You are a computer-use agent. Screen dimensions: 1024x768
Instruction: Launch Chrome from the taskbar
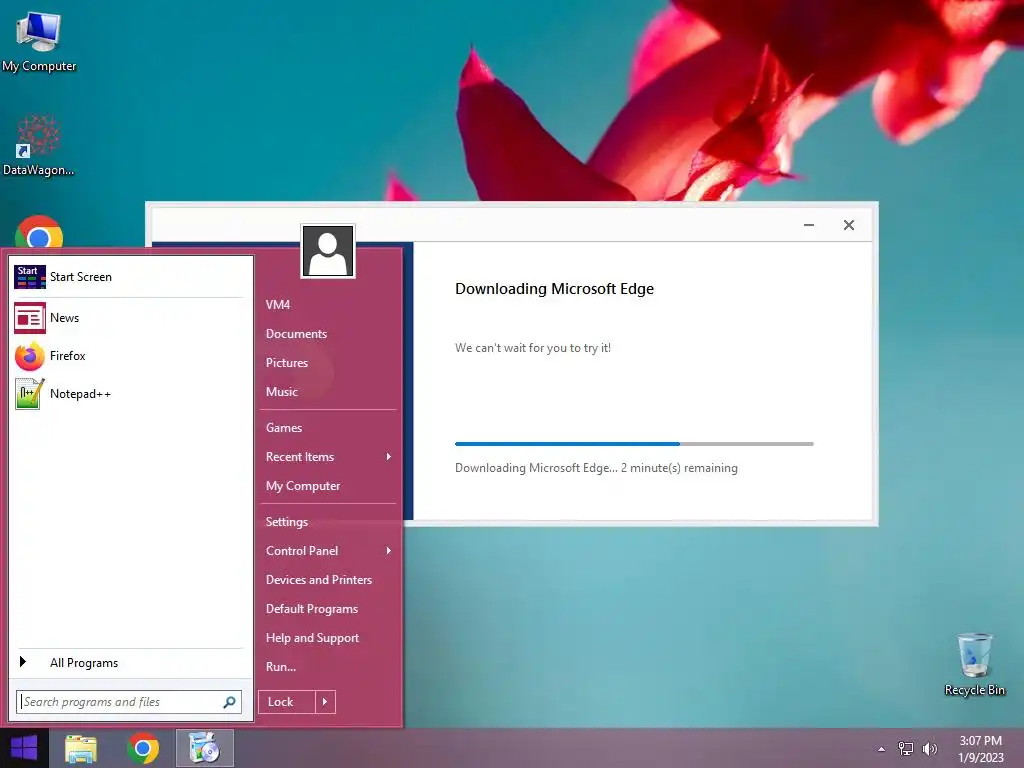click(x=143, y=748)
